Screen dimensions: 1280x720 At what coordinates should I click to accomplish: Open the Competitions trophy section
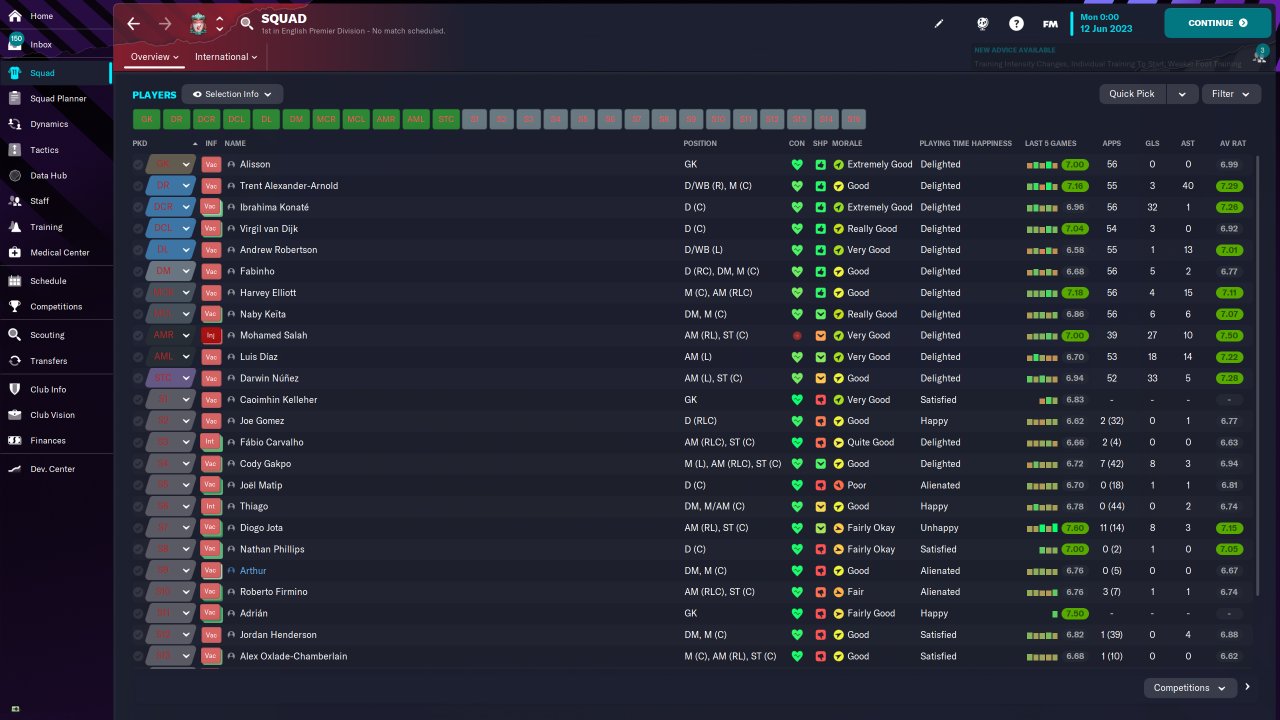click(56, 307)
